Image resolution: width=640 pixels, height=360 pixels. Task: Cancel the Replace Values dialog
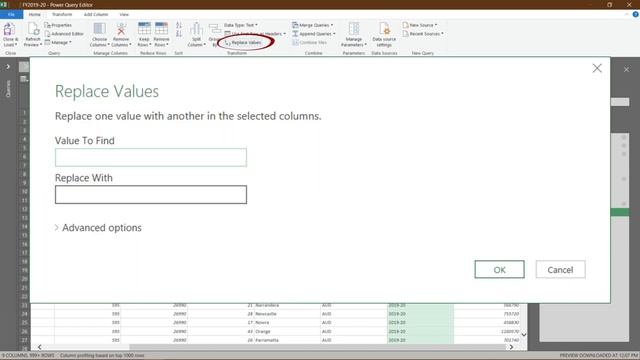(x=560, y=269)
